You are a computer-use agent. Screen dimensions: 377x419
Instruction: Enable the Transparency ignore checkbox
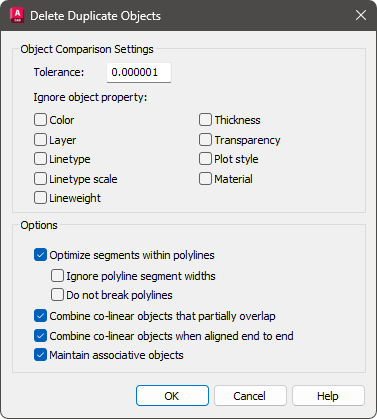coord(205,140)
